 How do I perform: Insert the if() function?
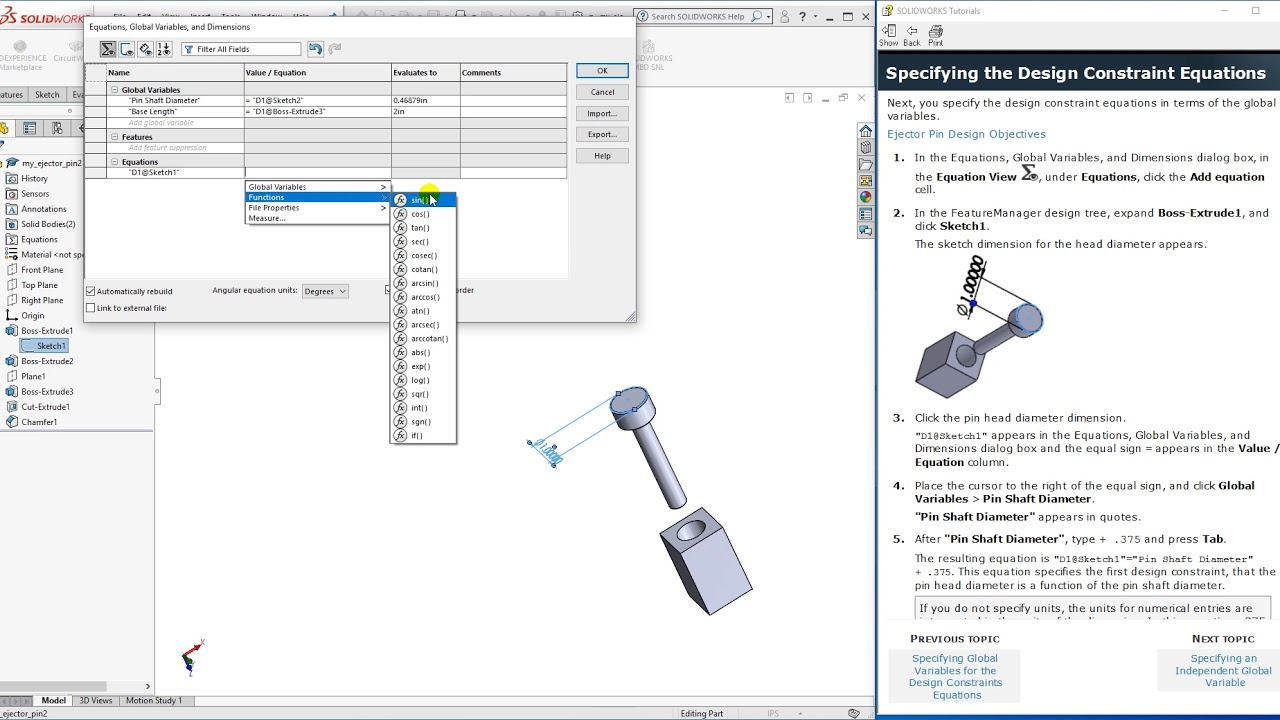(x=423, y=436)
